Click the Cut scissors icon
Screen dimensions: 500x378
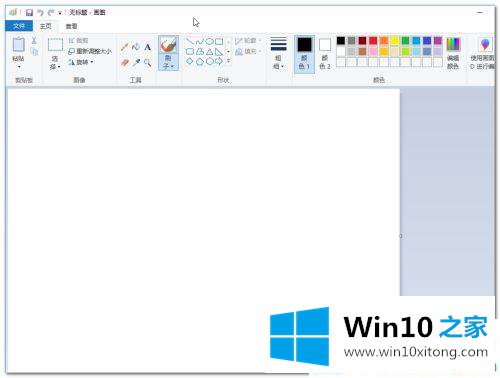34,41
